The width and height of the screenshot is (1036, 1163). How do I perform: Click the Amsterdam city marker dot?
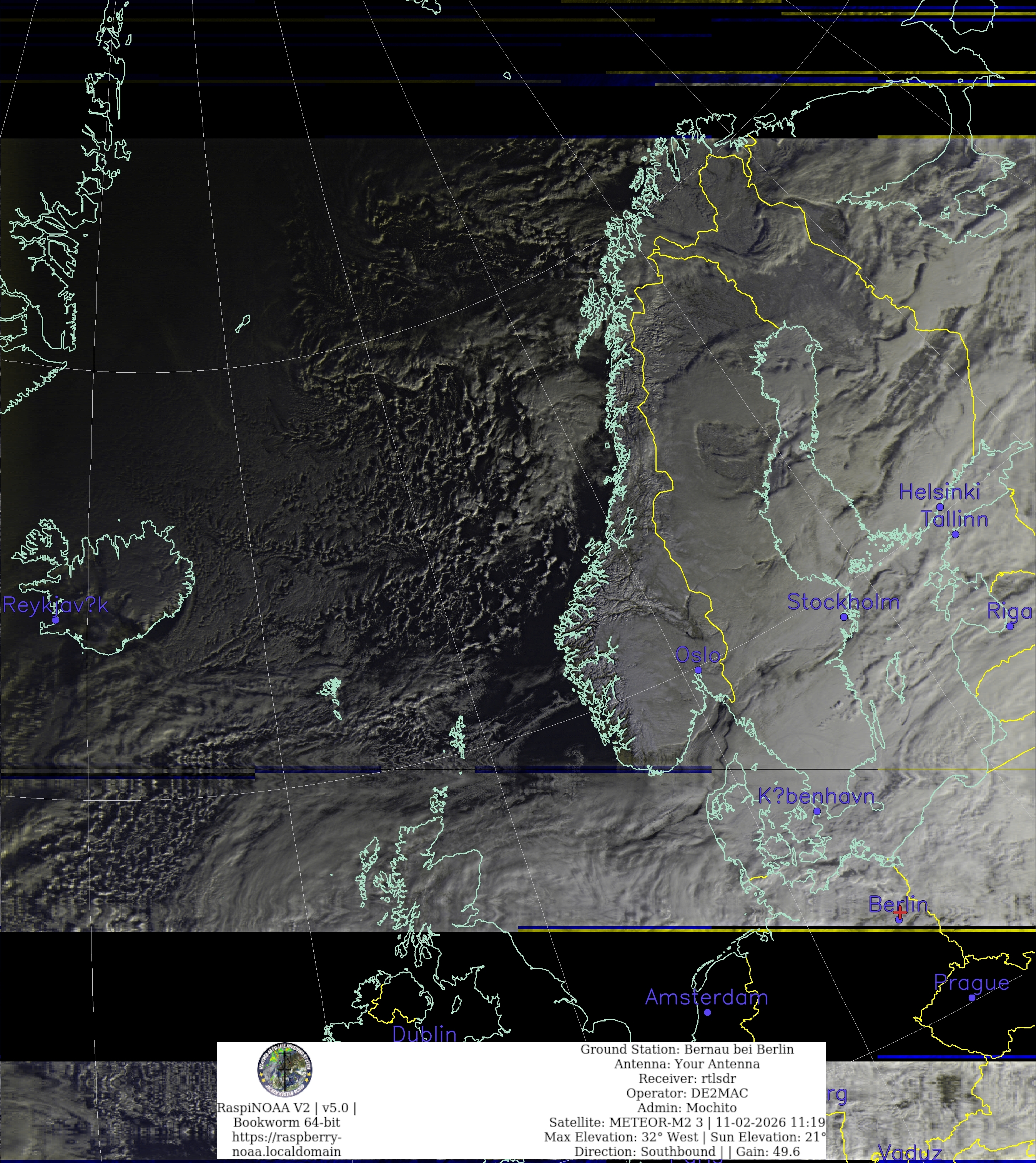click(x=707, y=1012)
